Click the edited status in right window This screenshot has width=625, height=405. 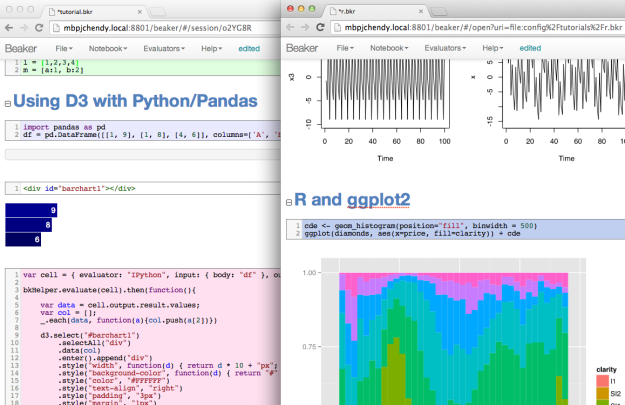[530, 48]
